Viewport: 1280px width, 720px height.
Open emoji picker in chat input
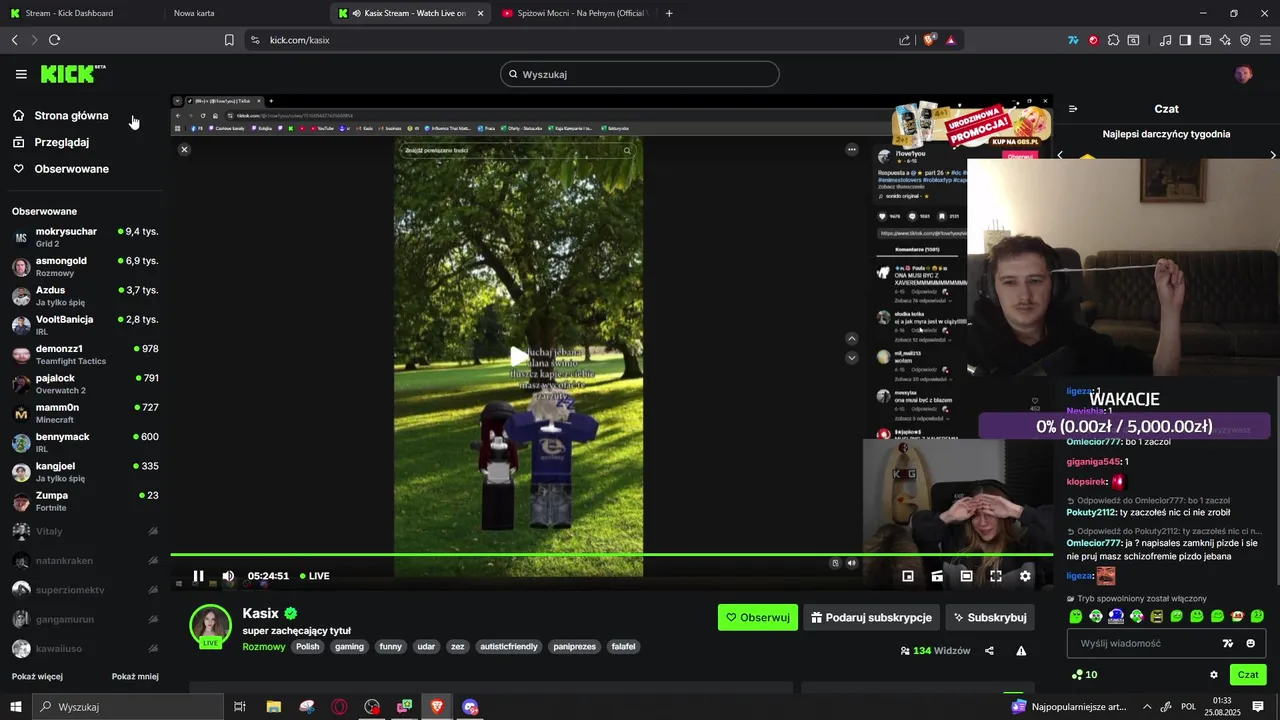(1250, 643)
